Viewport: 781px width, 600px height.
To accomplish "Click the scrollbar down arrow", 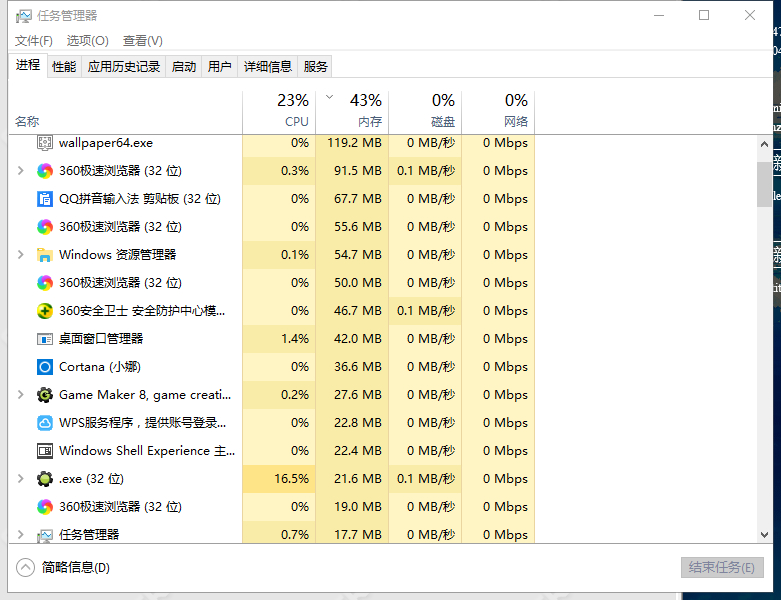I will tap(765, 535).
